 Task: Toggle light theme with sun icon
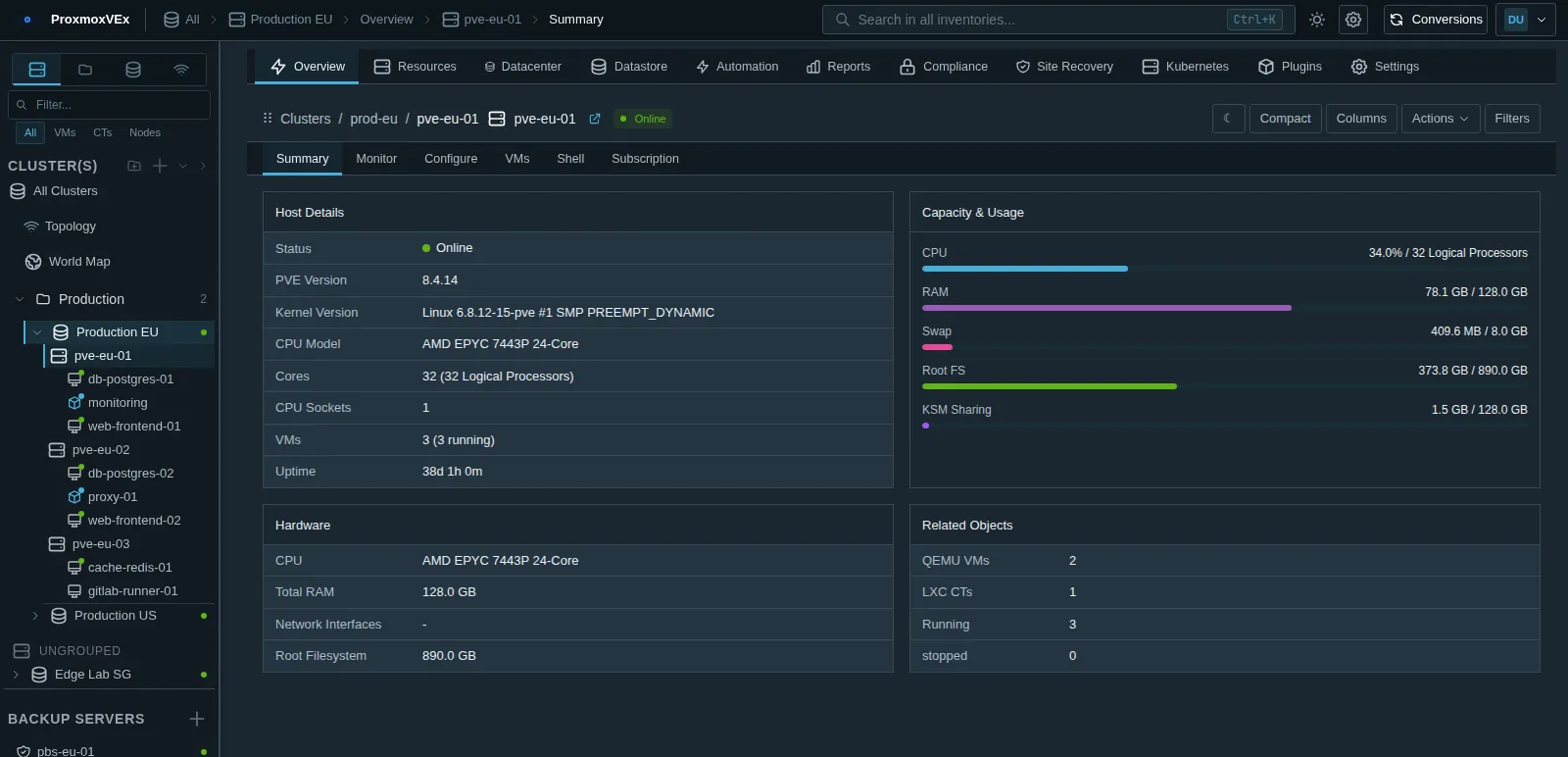1317,20
